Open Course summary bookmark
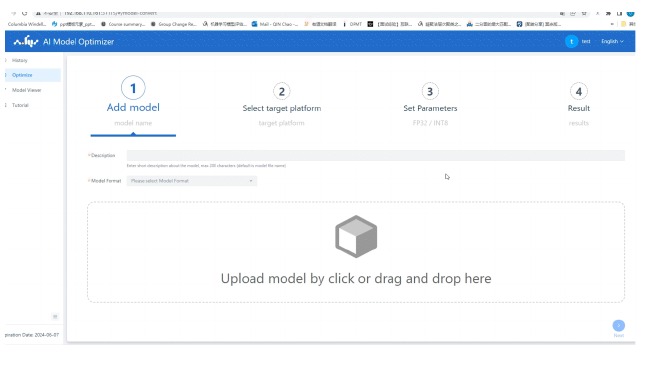 [123, 24]
